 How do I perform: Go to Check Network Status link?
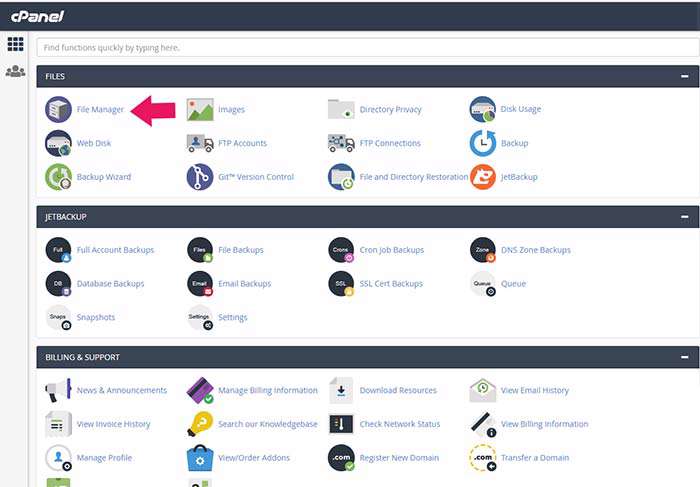click(x=400, y=424)
